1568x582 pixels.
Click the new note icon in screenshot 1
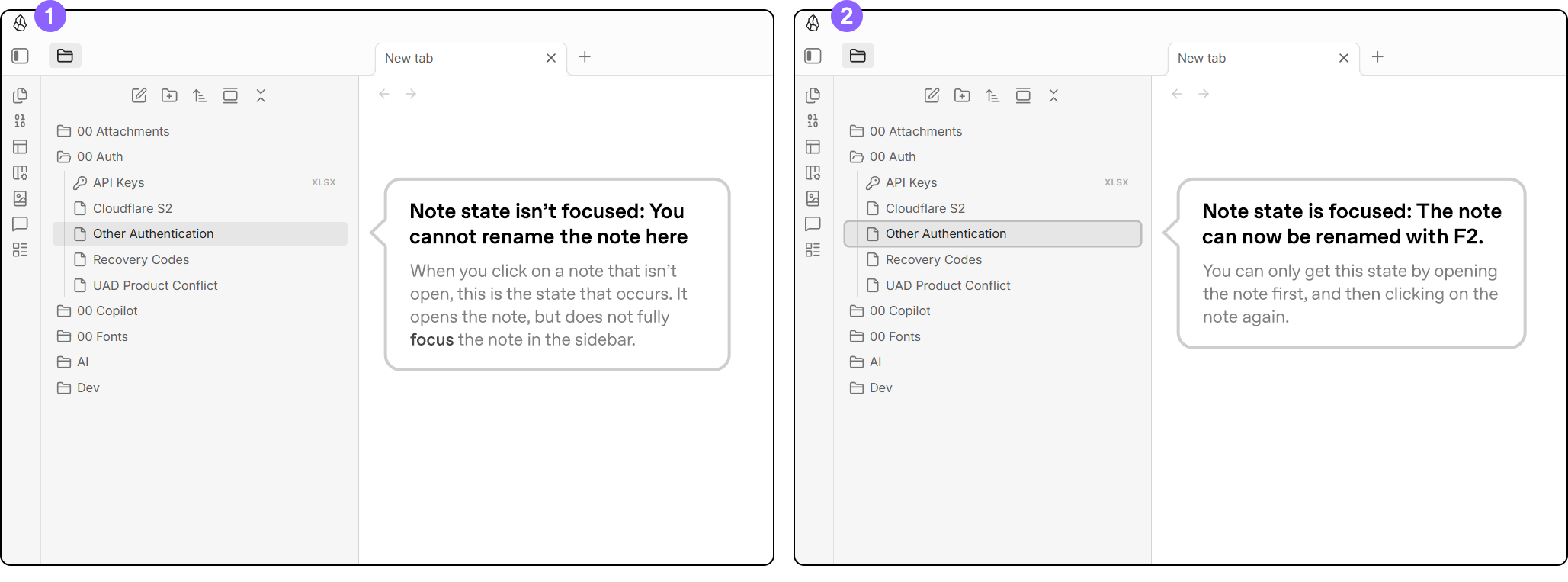point(139,95)
